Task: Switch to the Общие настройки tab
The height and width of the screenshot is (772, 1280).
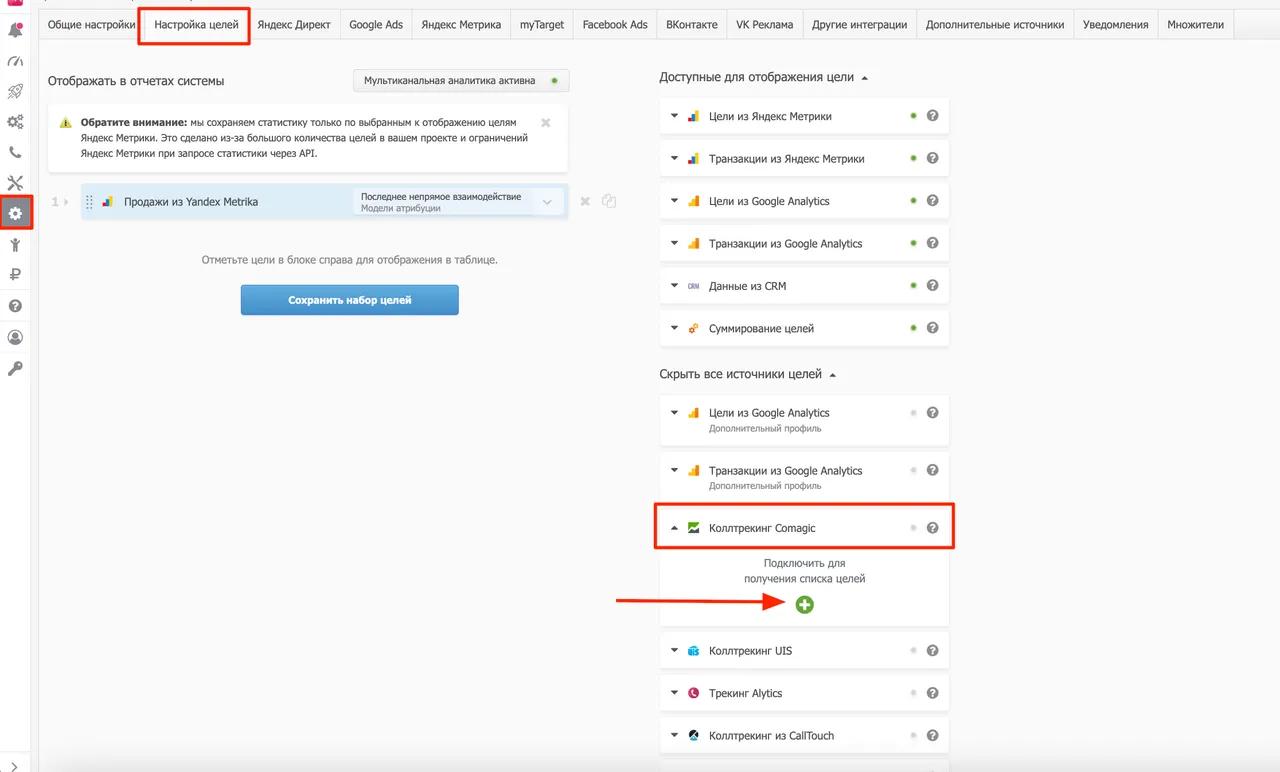Action: point(91,24)
